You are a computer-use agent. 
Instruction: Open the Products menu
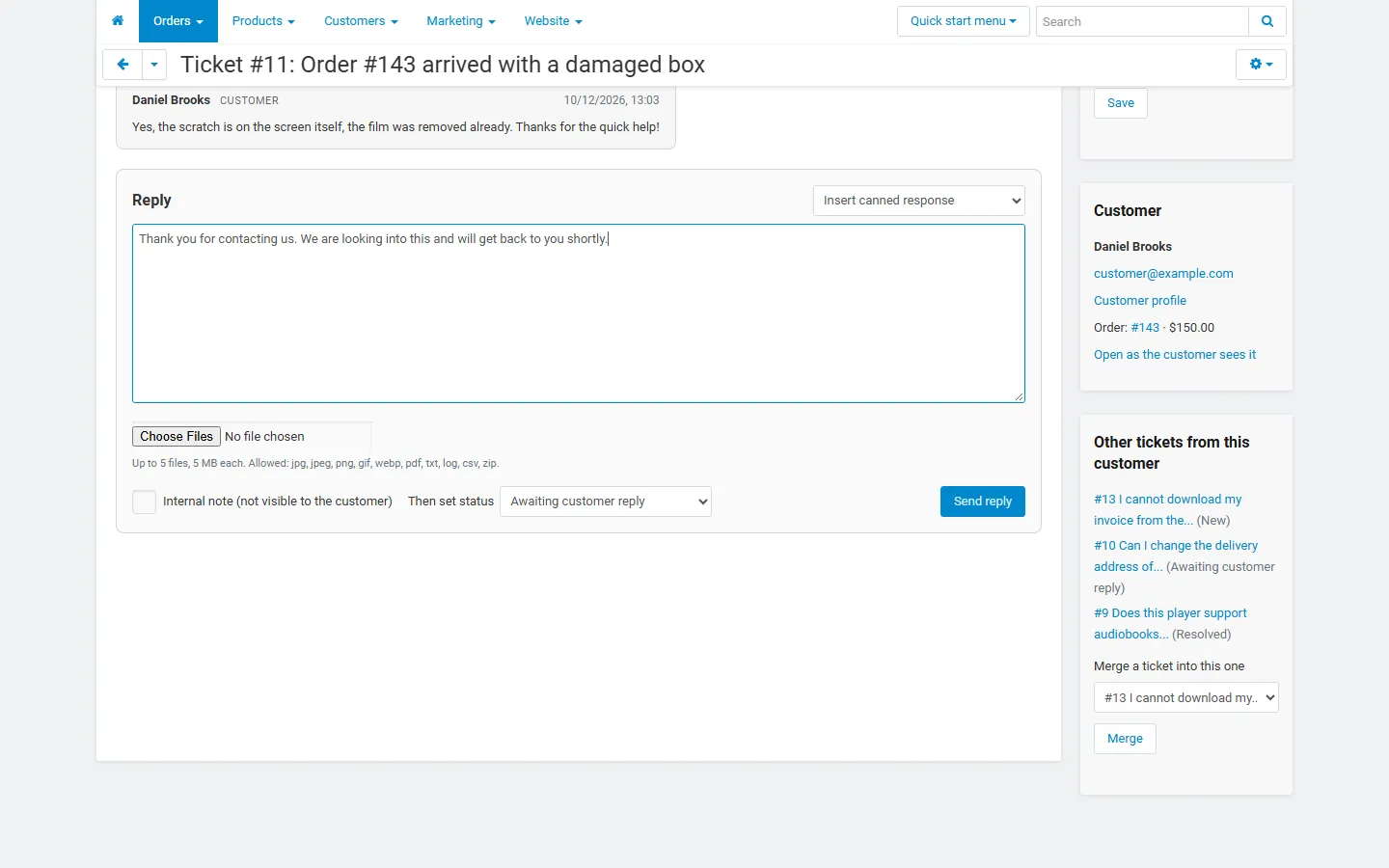tap(263, 21)
